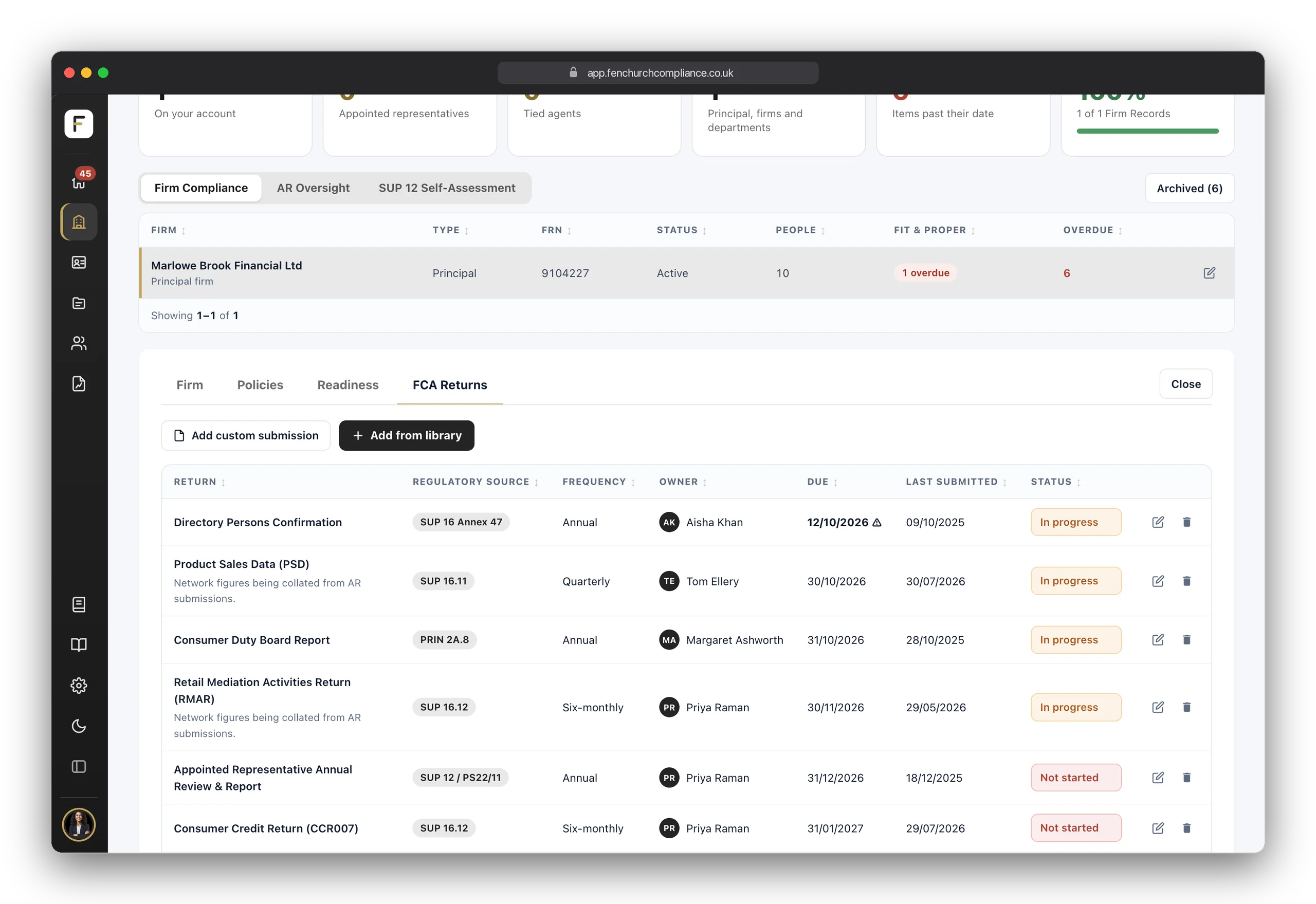Image resolution: width=1316 pixels, height=904 pixels.
Task: Open the Archived (6) list
Action: pyautogui.click(x=1189, y=188)
